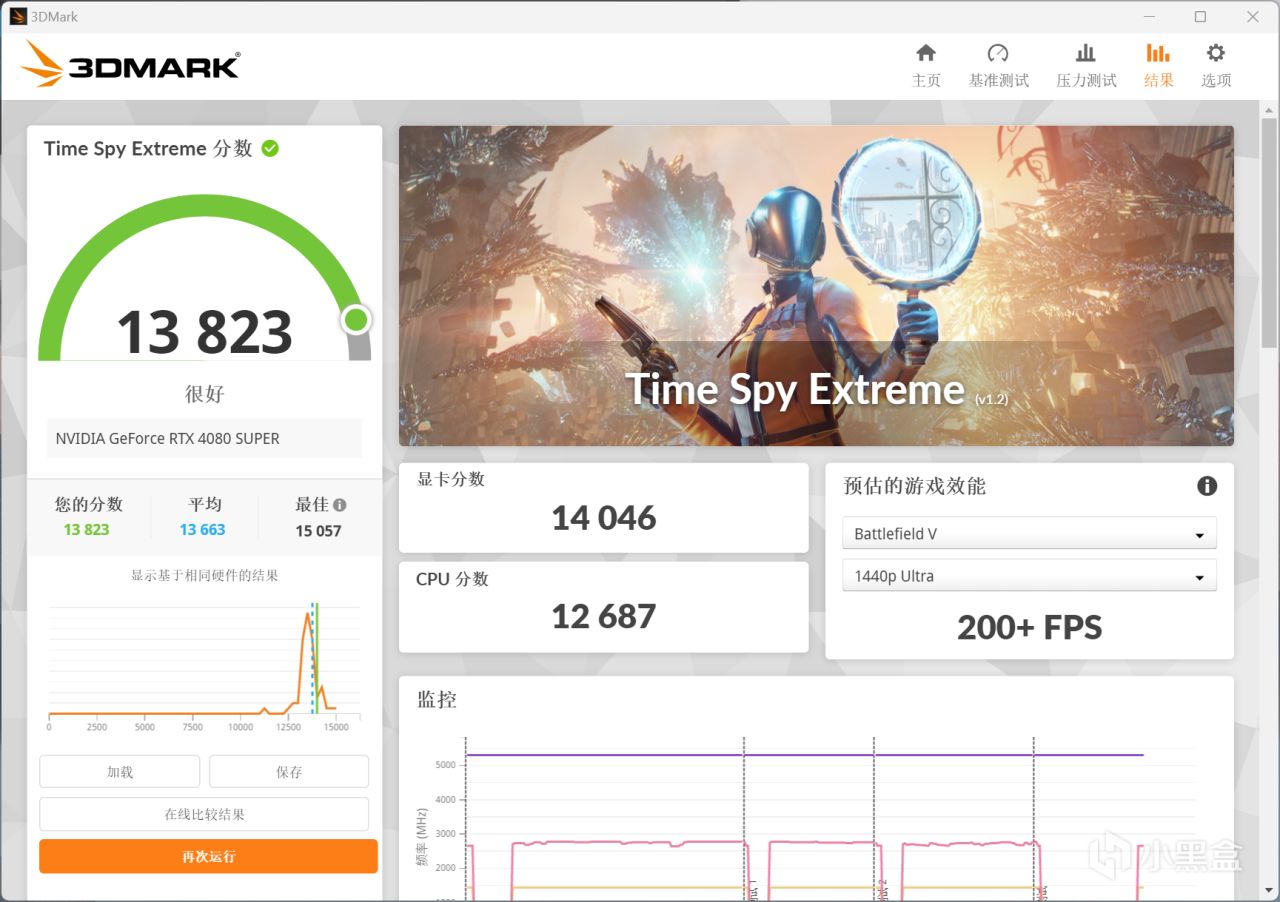Click the 监控 section heading
Screen dimensions: 1280x902
click(437, 699)
